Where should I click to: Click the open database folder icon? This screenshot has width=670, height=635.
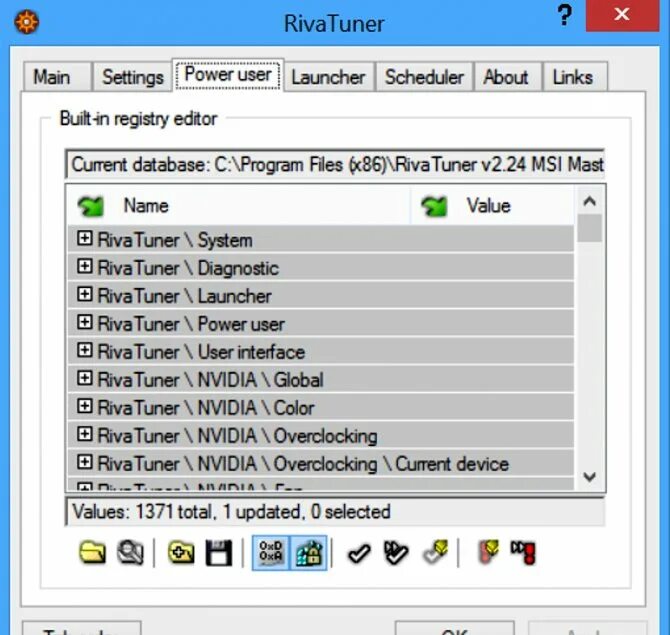pyautogui.click(x=92, y=553)
